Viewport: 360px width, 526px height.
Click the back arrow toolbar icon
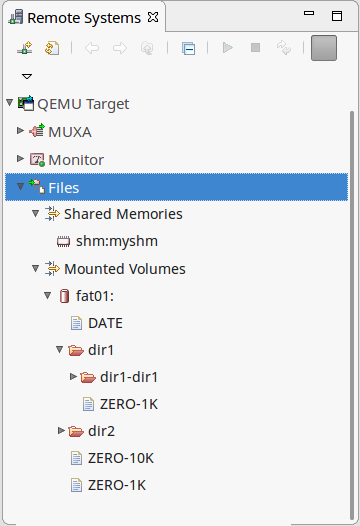point(92,48)
